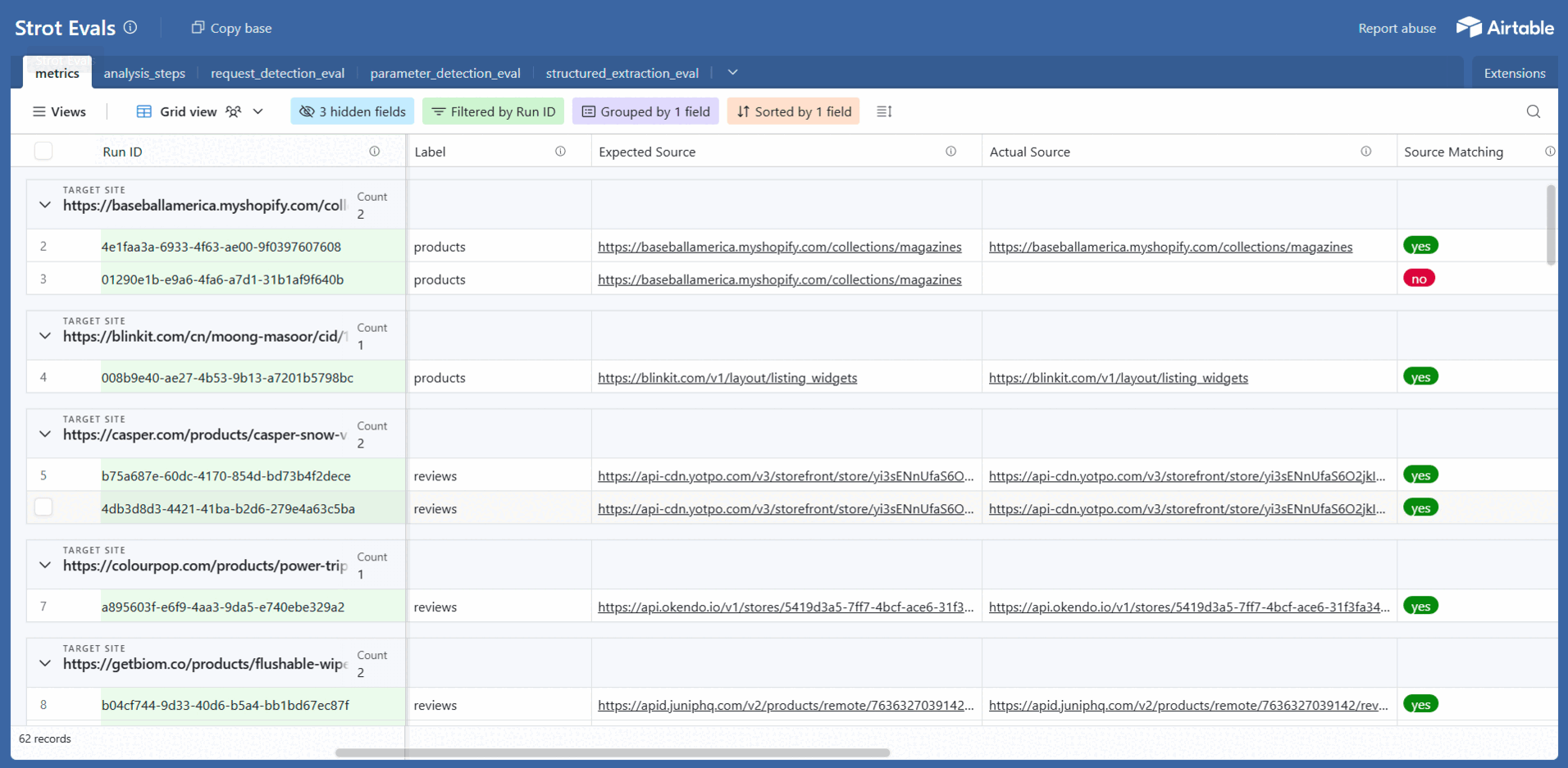
Task: Collapse the blinkit.com group
Action: click(45, 336)
